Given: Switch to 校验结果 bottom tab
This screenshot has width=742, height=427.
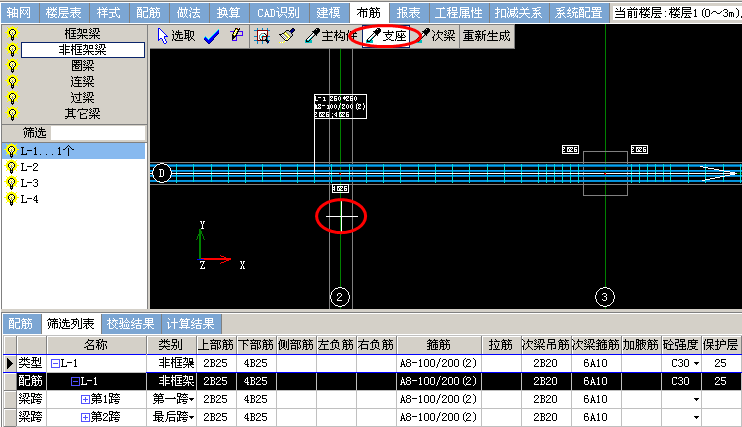Looking at the screenshot, I should coord(131,324).
